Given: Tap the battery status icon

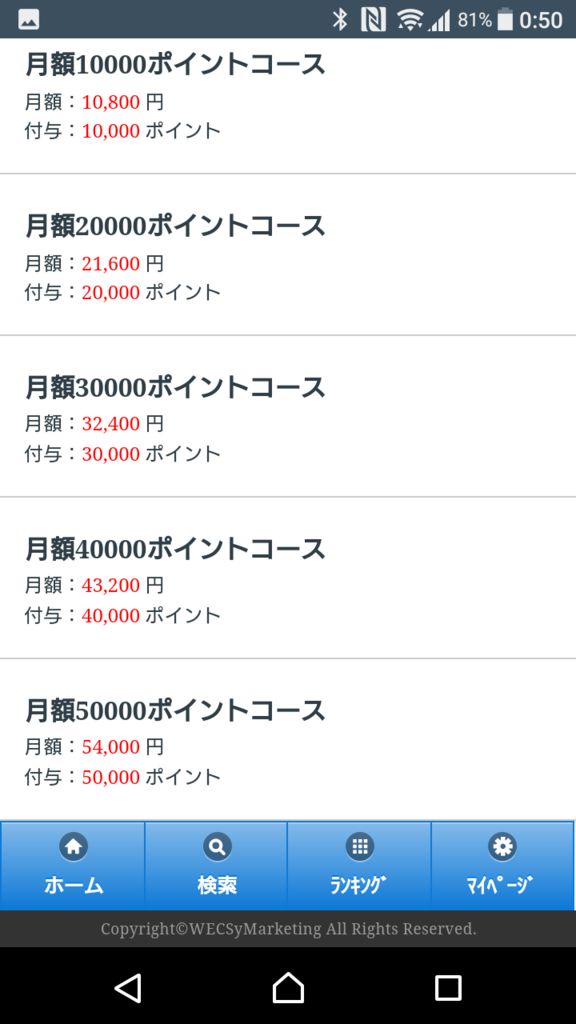Looking at the screenshot, I should 505,20.
